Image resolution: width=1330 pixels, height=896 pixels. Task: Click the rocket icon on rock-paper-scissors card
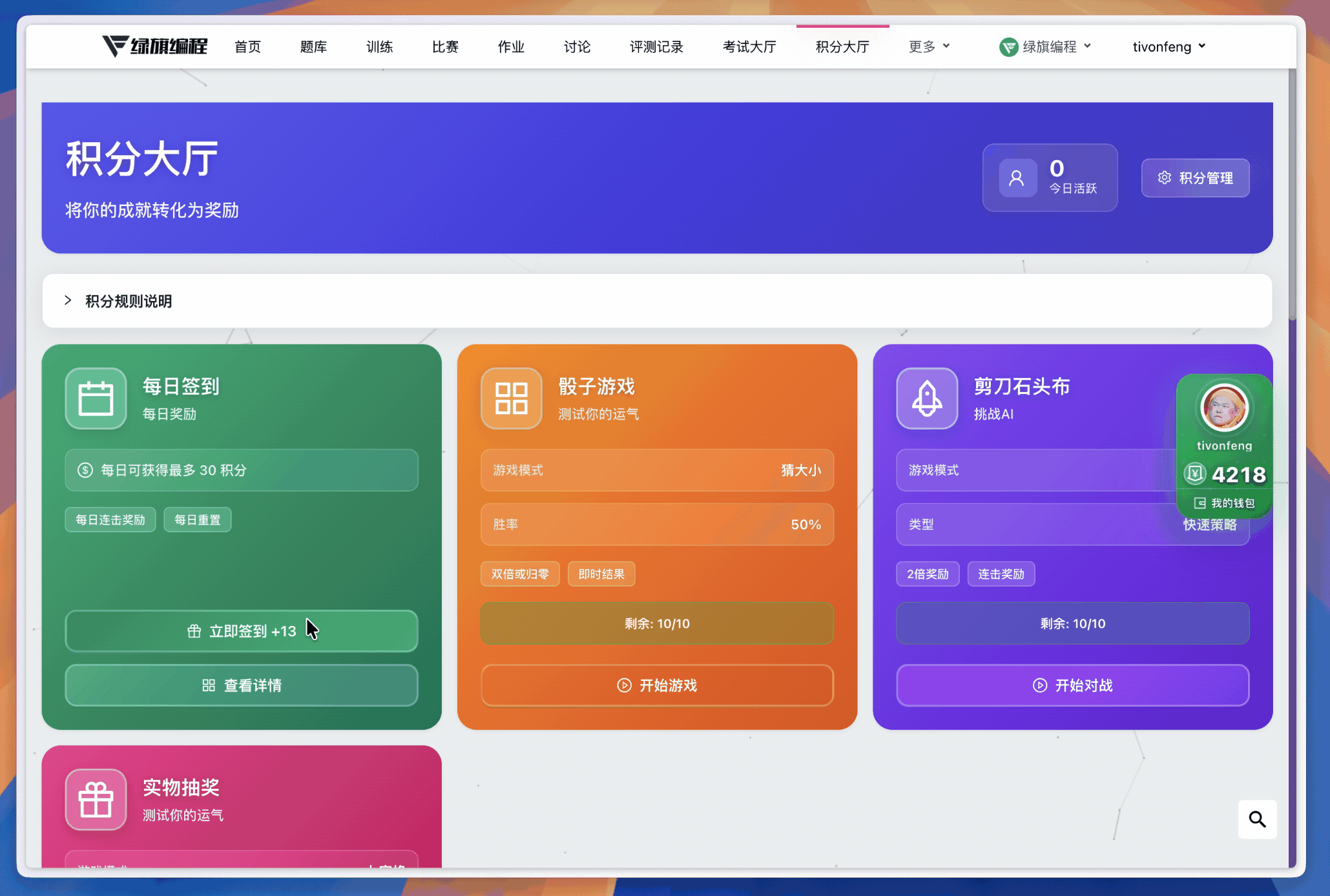click(x=926, y=398)
